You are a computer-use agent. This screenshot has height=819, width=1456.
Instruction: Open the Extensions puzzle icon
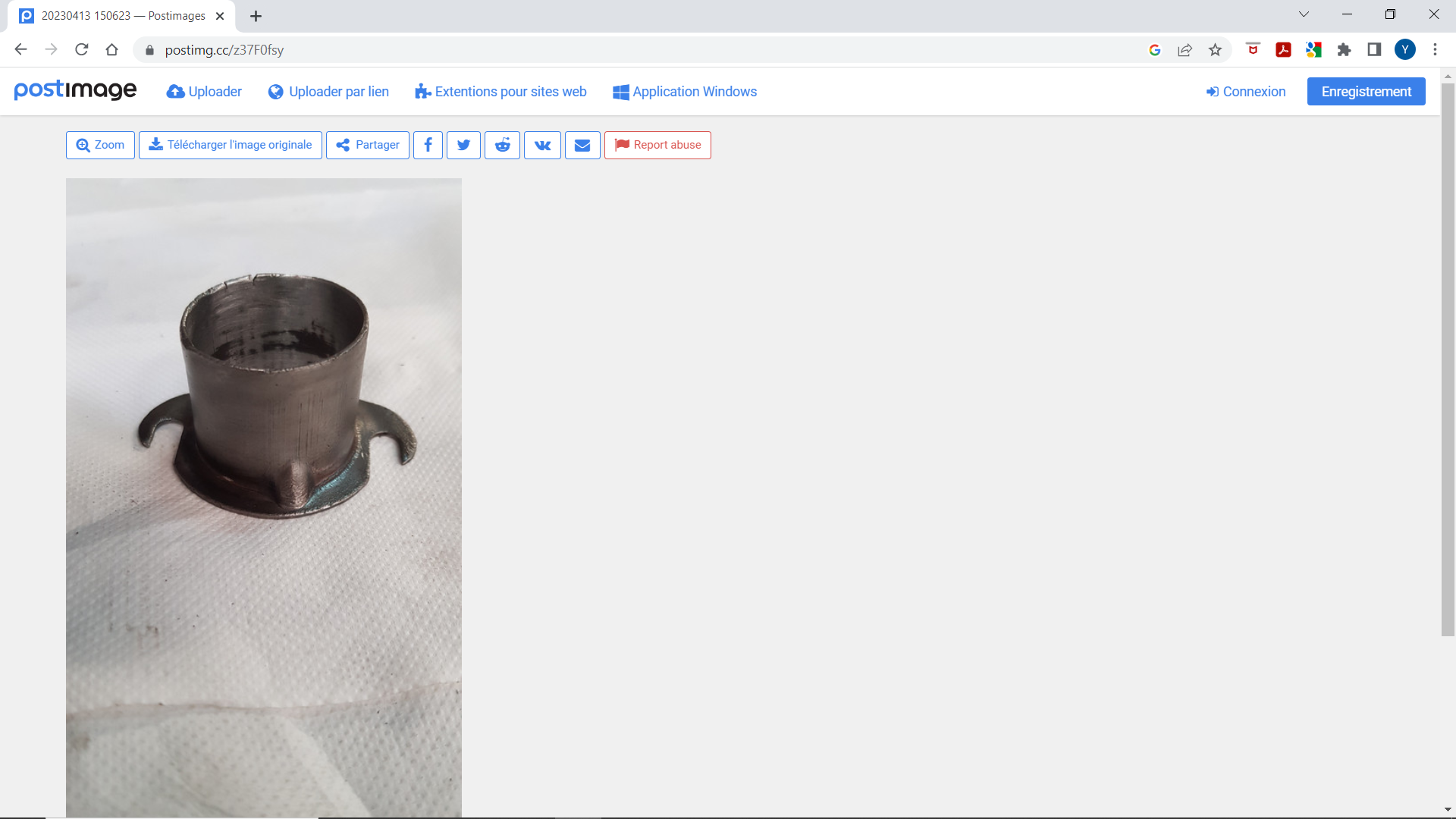pos(1344,50)
